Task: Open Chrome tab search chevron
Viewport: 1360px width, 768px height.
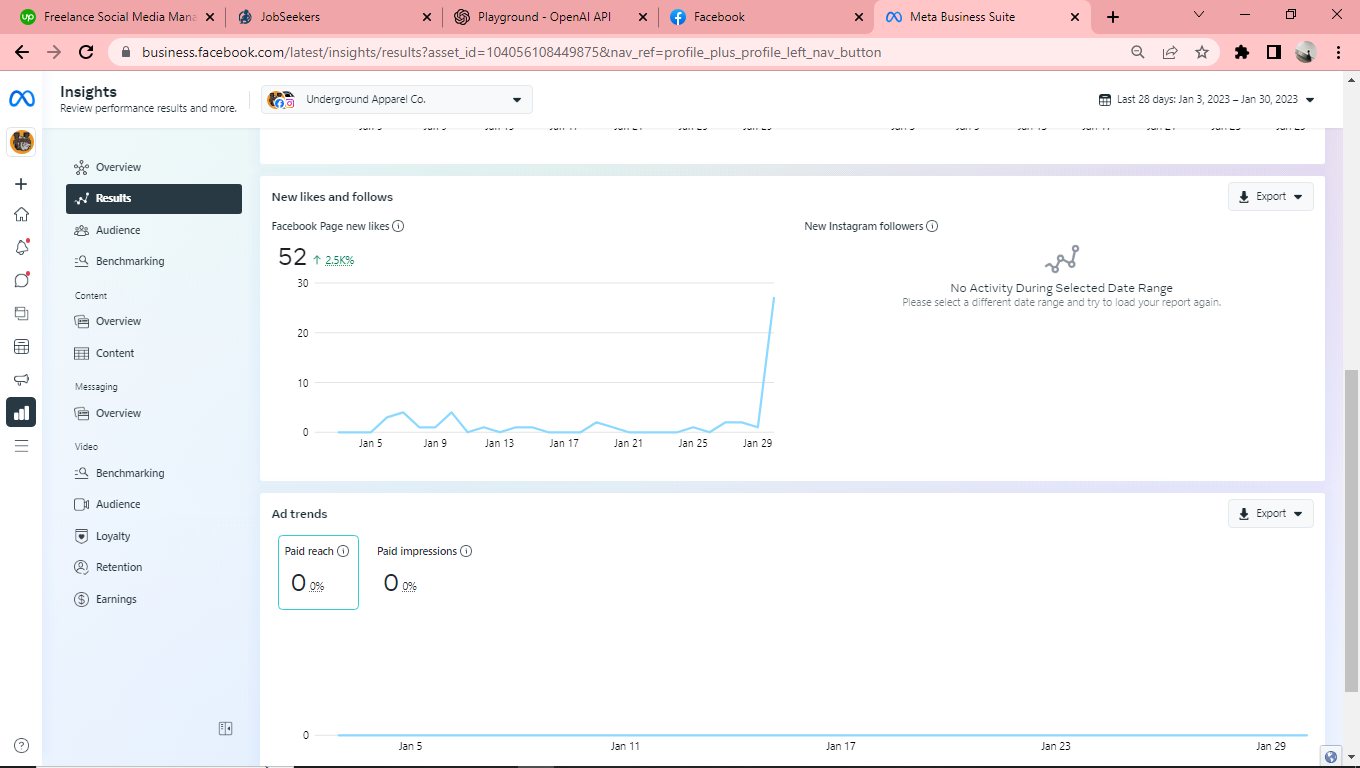Action: 1201,15
